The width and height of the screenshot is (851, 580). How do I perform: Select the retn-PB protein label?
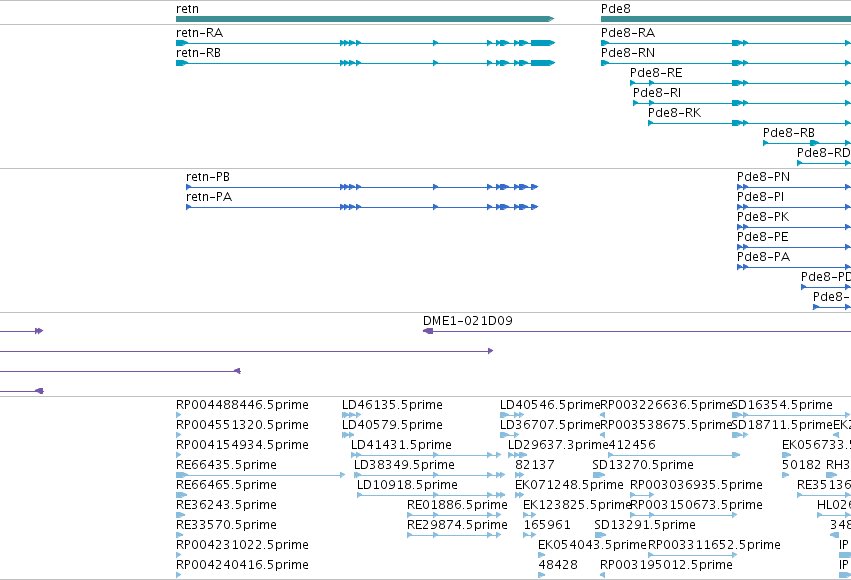(x=208, y=177)
